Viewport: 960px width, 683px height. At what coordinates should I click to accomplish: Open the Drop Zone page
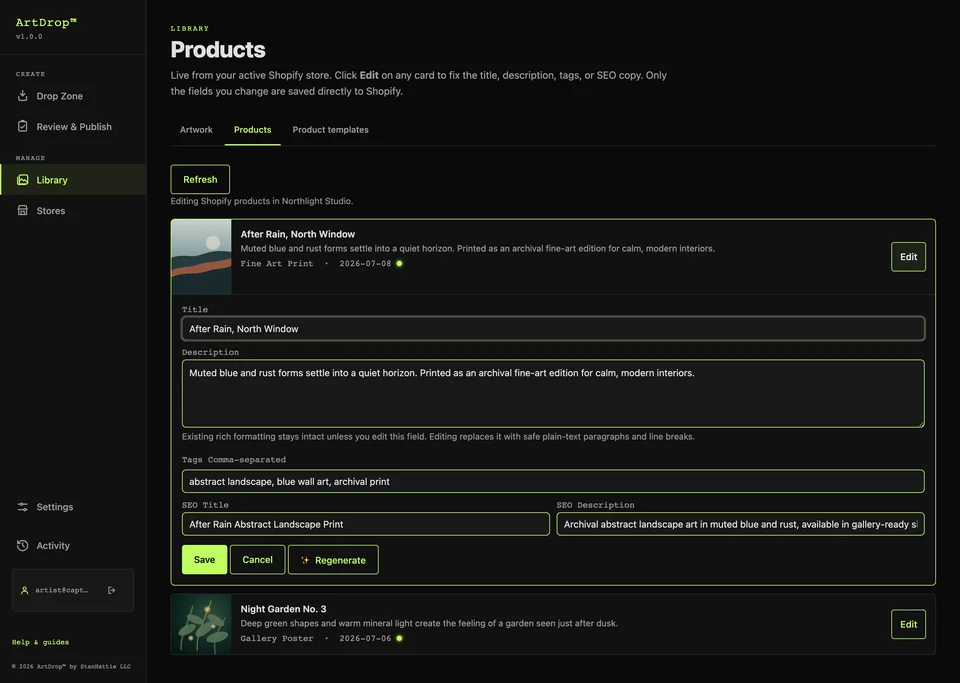coord(73,96)
